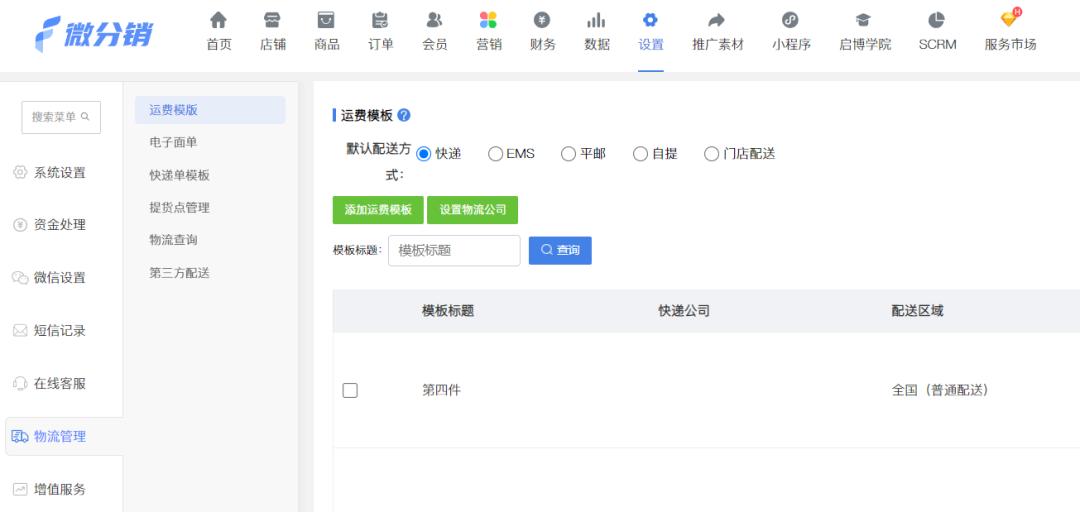The width and height of the screenshot is (1080, 512).
Task: Select the 自提 pickup radio button
Action: (640, 154)
